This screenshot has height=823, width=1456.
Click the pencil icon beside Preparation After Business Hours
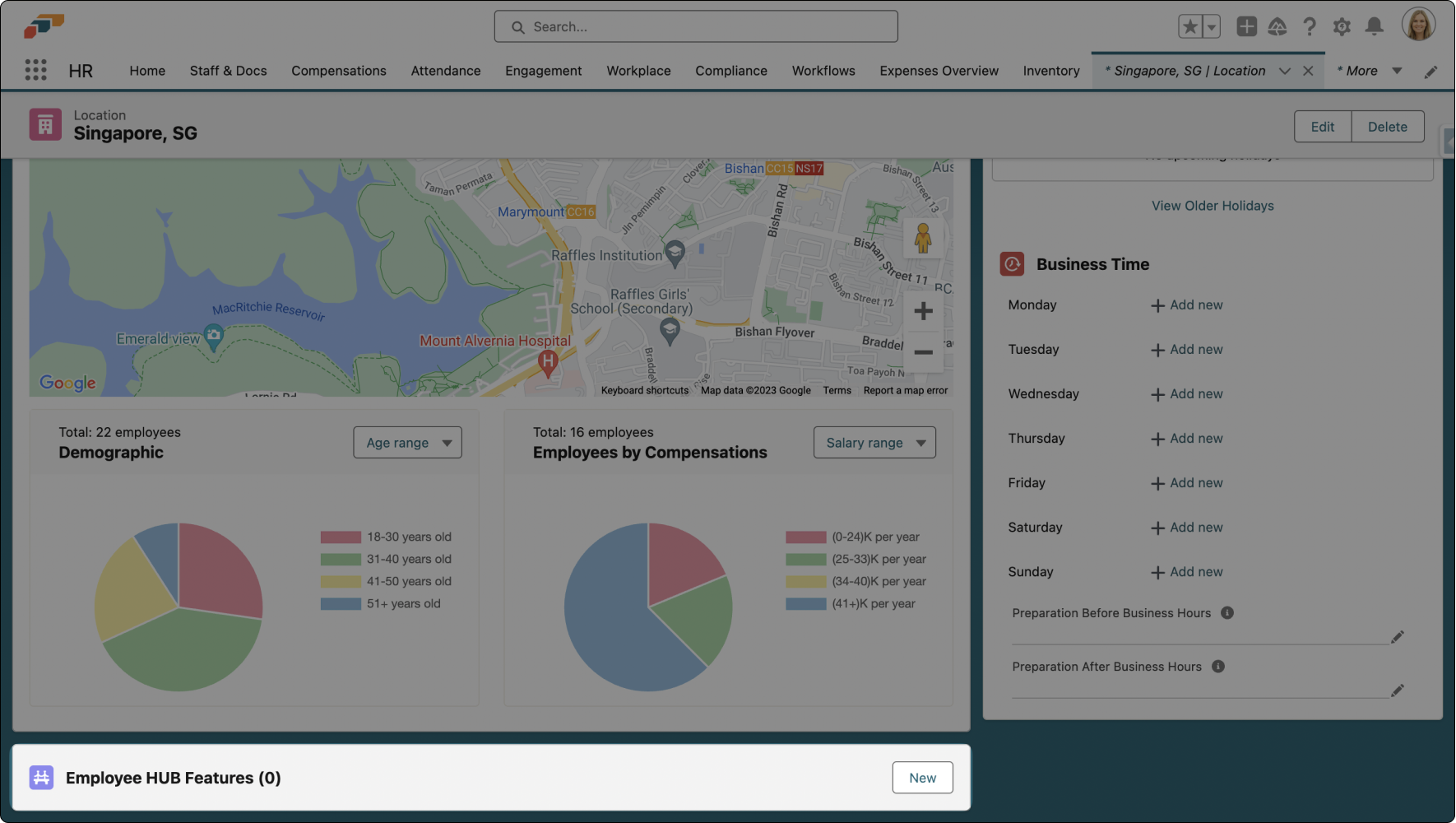(x=1398, y=690)
